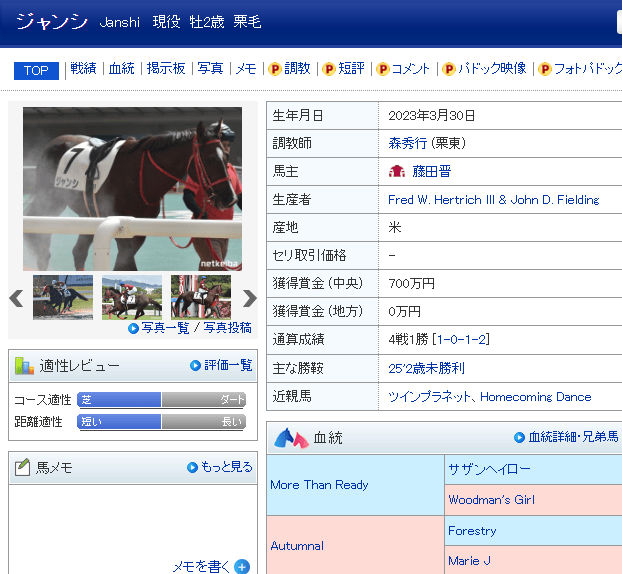The image size is (622, 574).
Task: Open Forestry pedigree link
Action: point(472,531)
